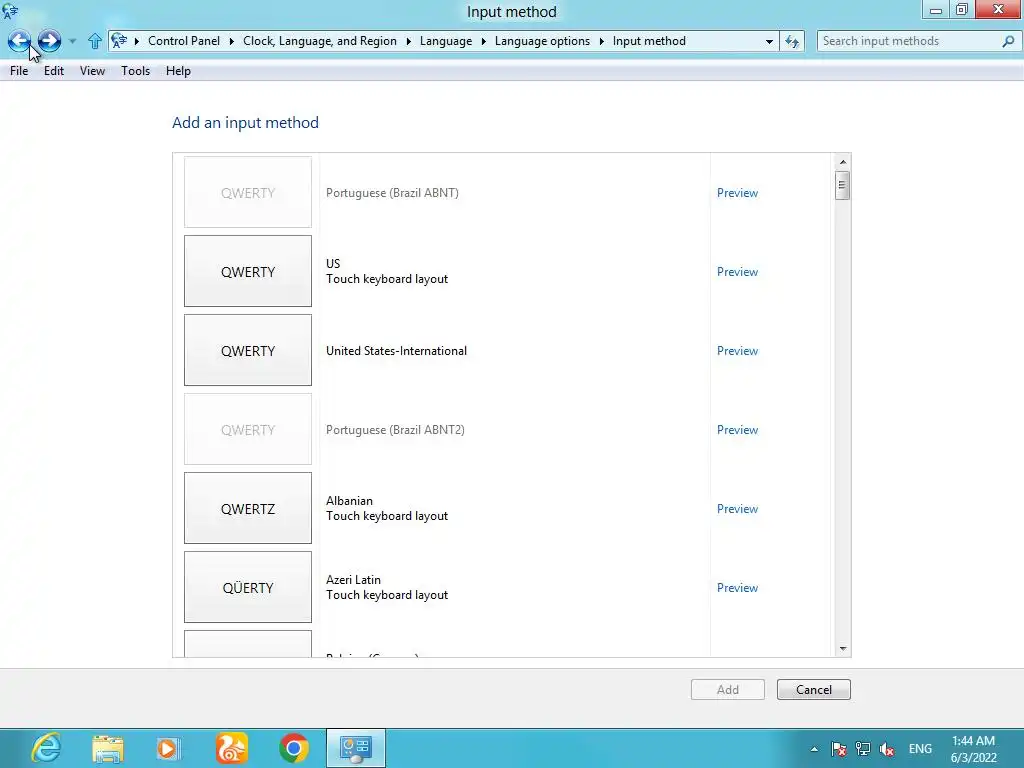Open the ENG input language indicator
Image resolution: width=1024 pixels, height=768 pixels.
click(920, 749)
